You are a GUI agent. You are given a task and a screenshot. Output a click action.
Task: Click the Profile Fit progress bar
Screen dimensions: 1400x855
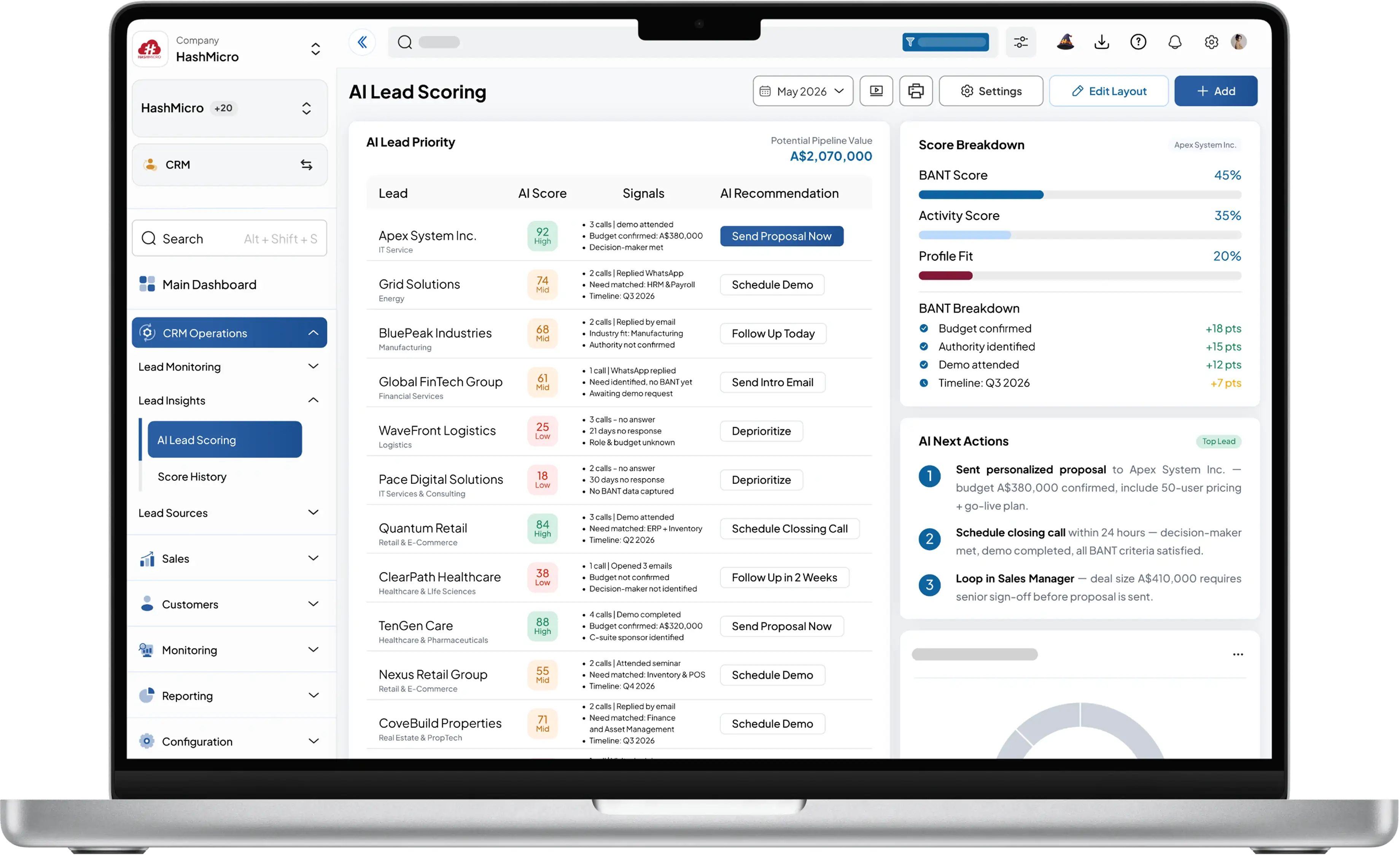1080,276
